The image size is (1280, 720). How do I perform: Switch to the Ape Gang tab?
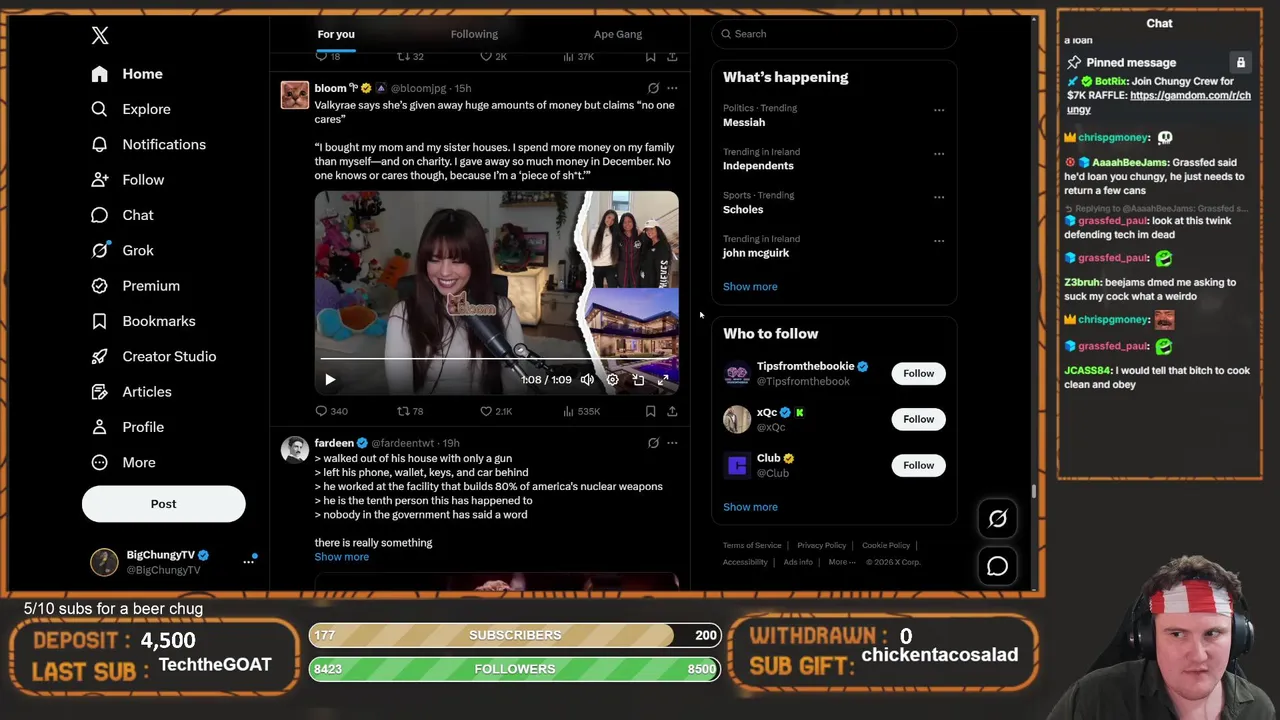coord(618,34)
